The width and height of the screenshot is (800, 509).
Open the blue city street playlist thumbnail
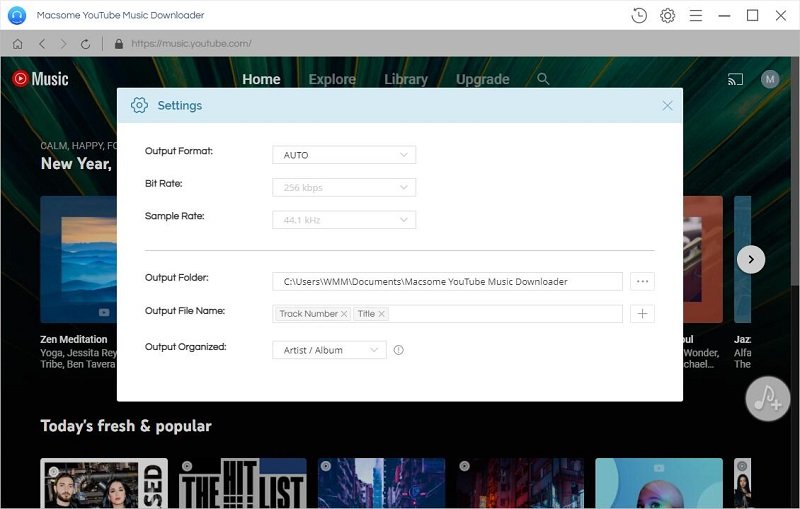382,483
